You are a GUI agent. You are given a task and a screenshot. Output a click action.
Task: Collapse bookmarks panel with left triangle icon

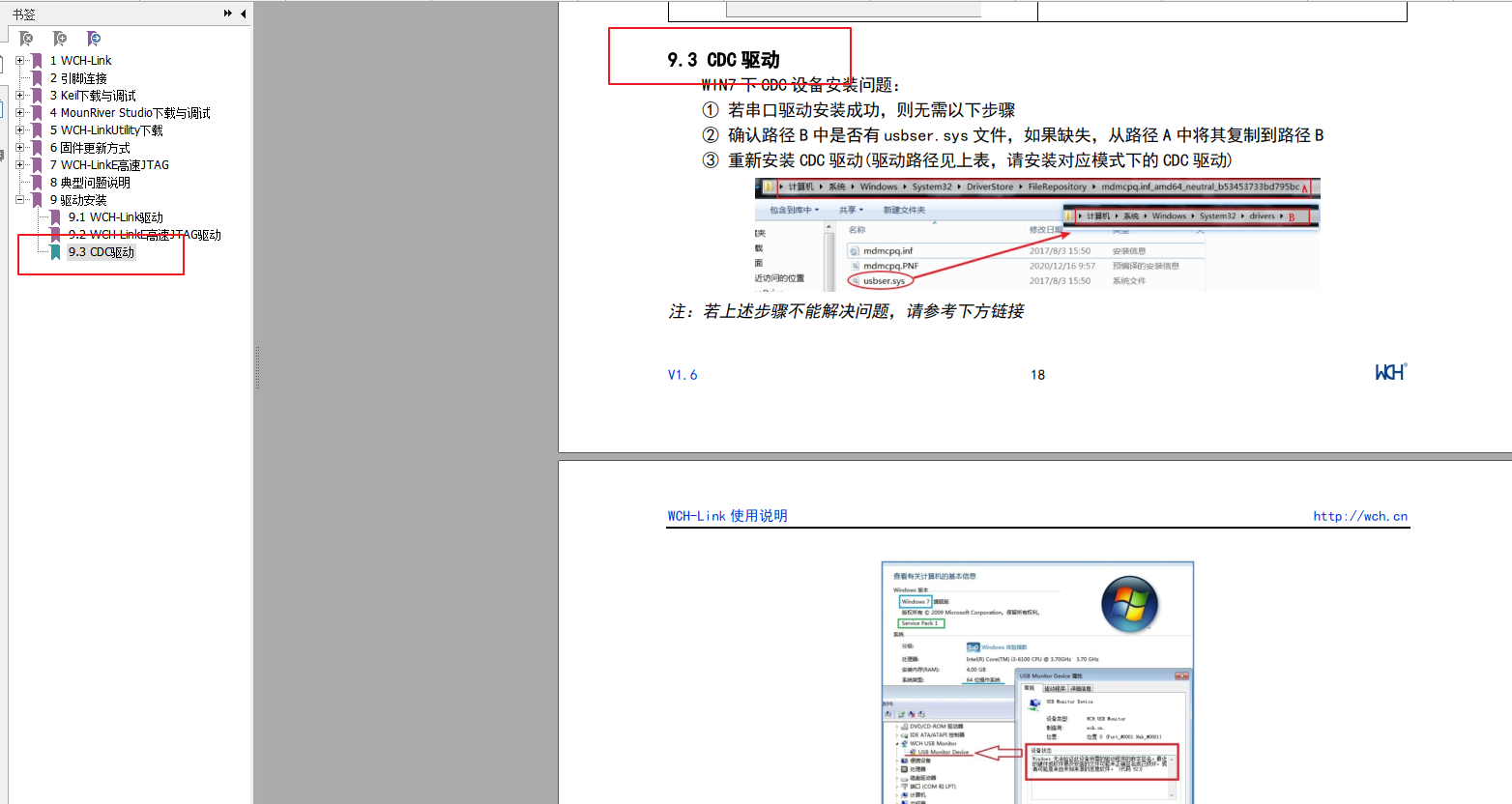tap(243, 14)
